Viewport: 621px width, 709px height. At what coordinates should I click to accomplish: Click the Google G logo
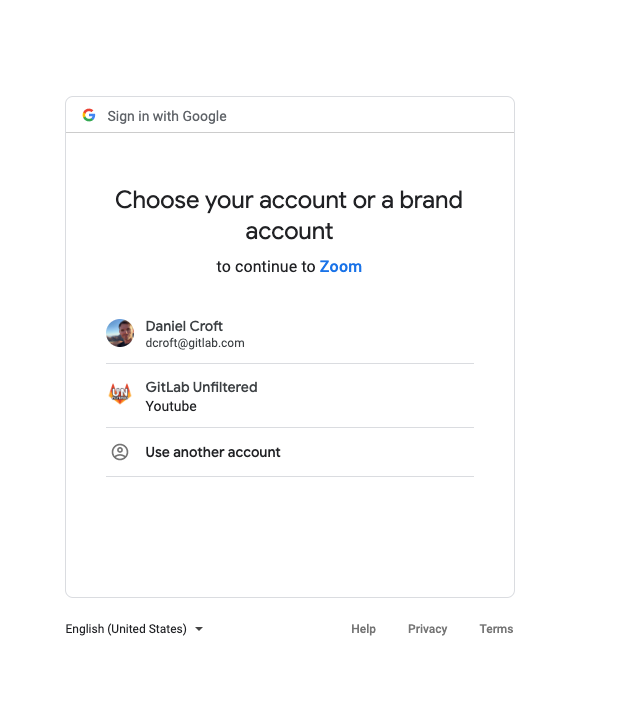pyautogui.click(x=89, y=115)
